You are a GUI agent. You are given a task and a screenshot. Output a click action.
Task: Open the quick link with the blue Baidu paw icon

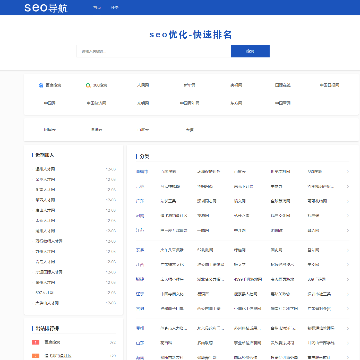coord(50,85)
